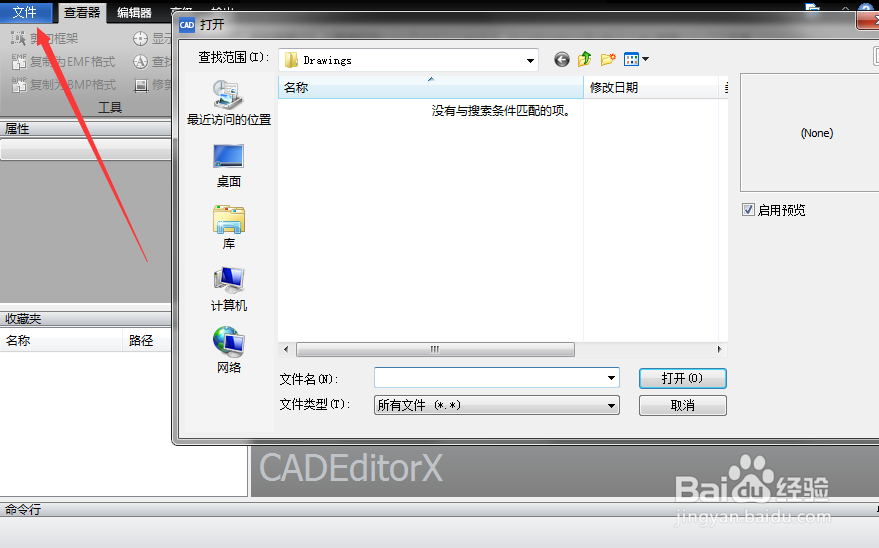Image resolution: width=879 pixels, height=548 pixels.
Task: Open the 文件 menu tab
Action: (25, 12)
